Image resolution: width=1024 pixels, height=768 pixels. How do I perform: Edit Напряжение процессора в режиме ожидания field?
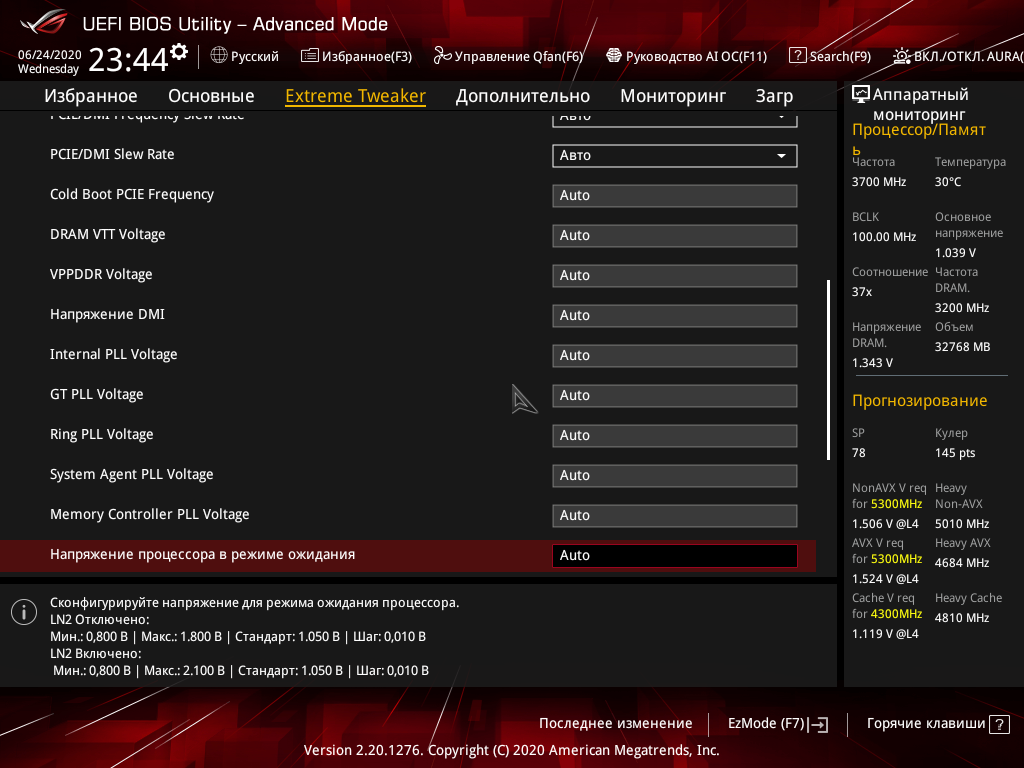pyautogui.click(x=675, y=555)
